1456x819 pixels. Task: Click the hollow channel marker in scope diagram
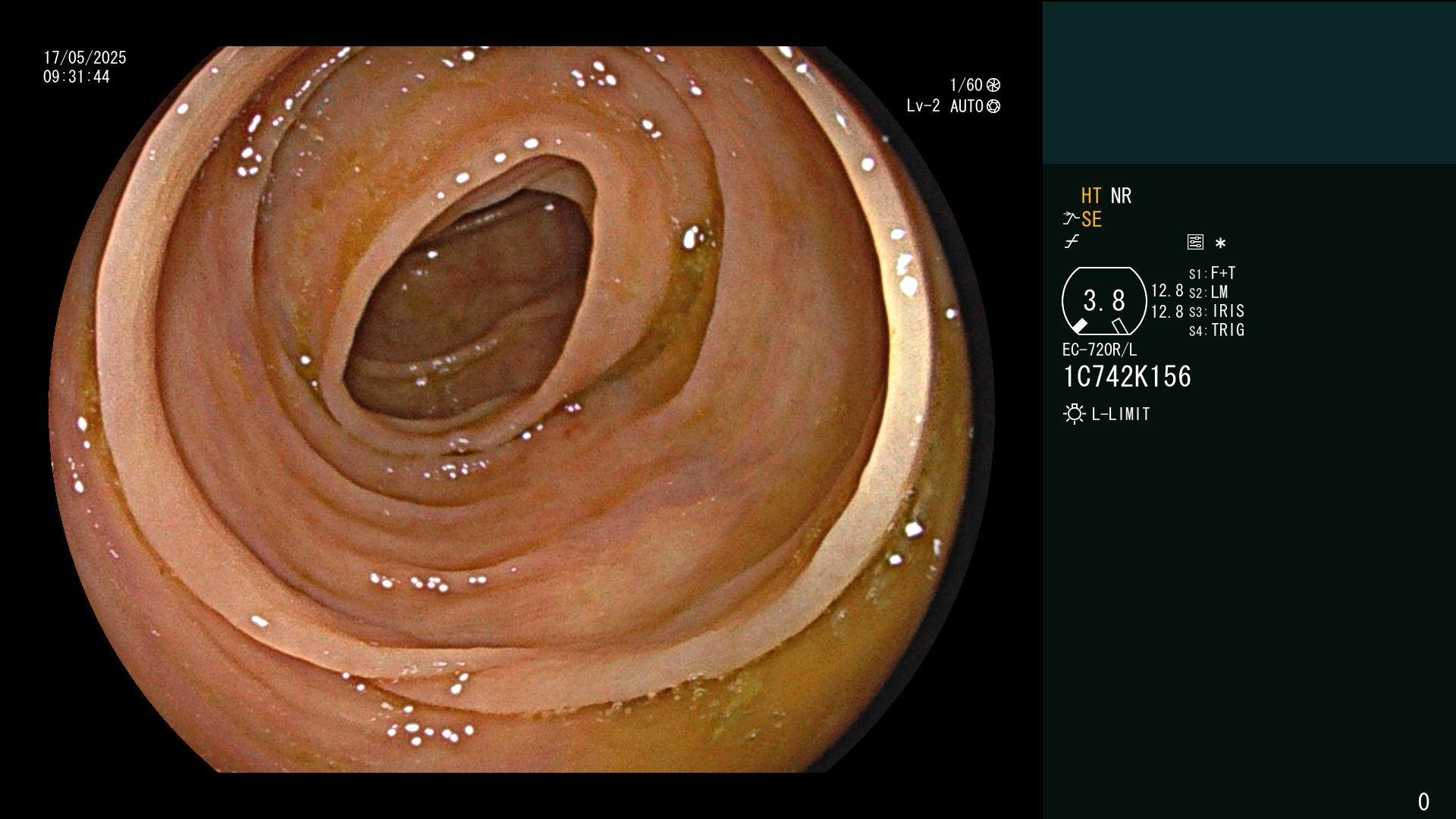pos(1119,326)
